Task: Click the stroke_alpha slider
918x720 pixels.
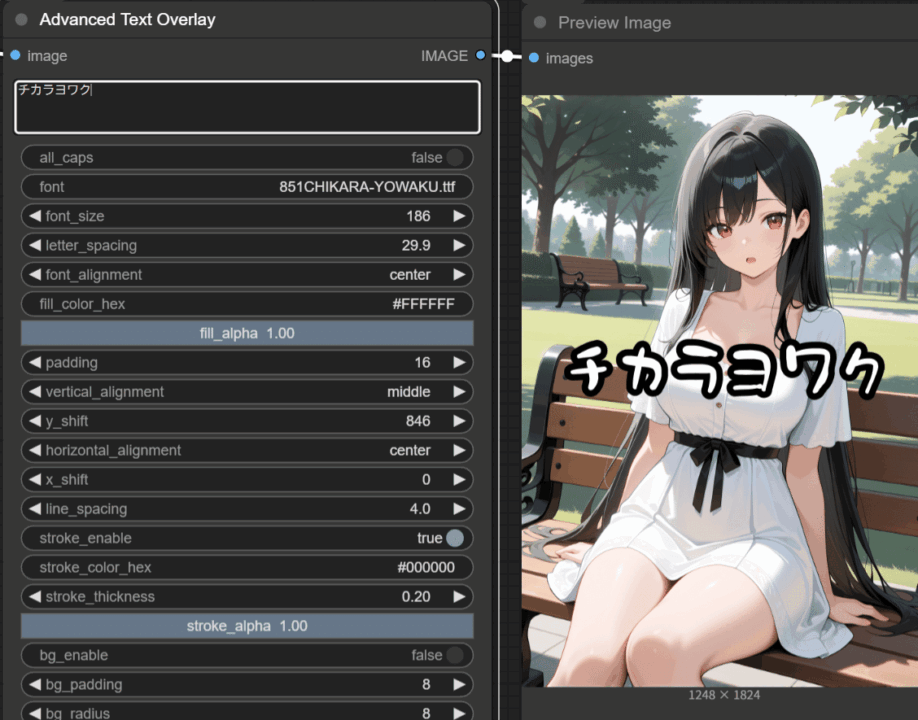Action: 247,626
